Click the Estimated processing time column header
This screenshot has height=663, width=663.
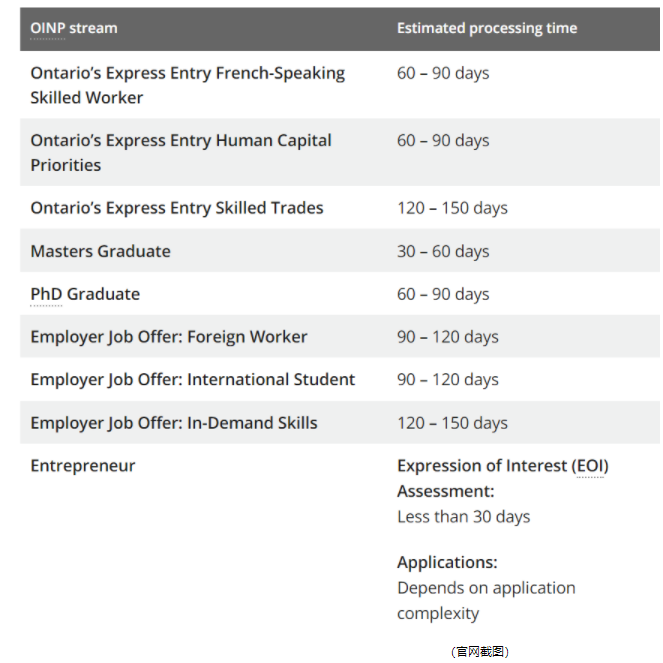[486, 28]
